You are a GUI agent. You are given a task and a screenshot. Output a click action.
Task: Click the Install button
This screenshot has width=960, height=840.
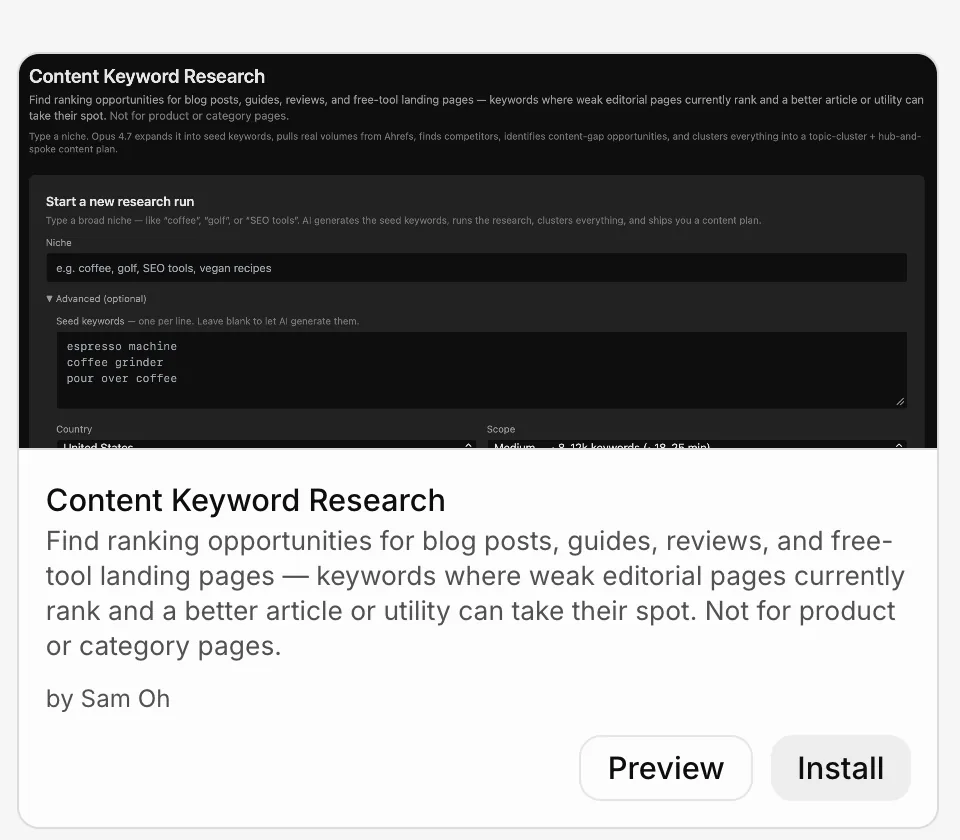click(841, 768)
